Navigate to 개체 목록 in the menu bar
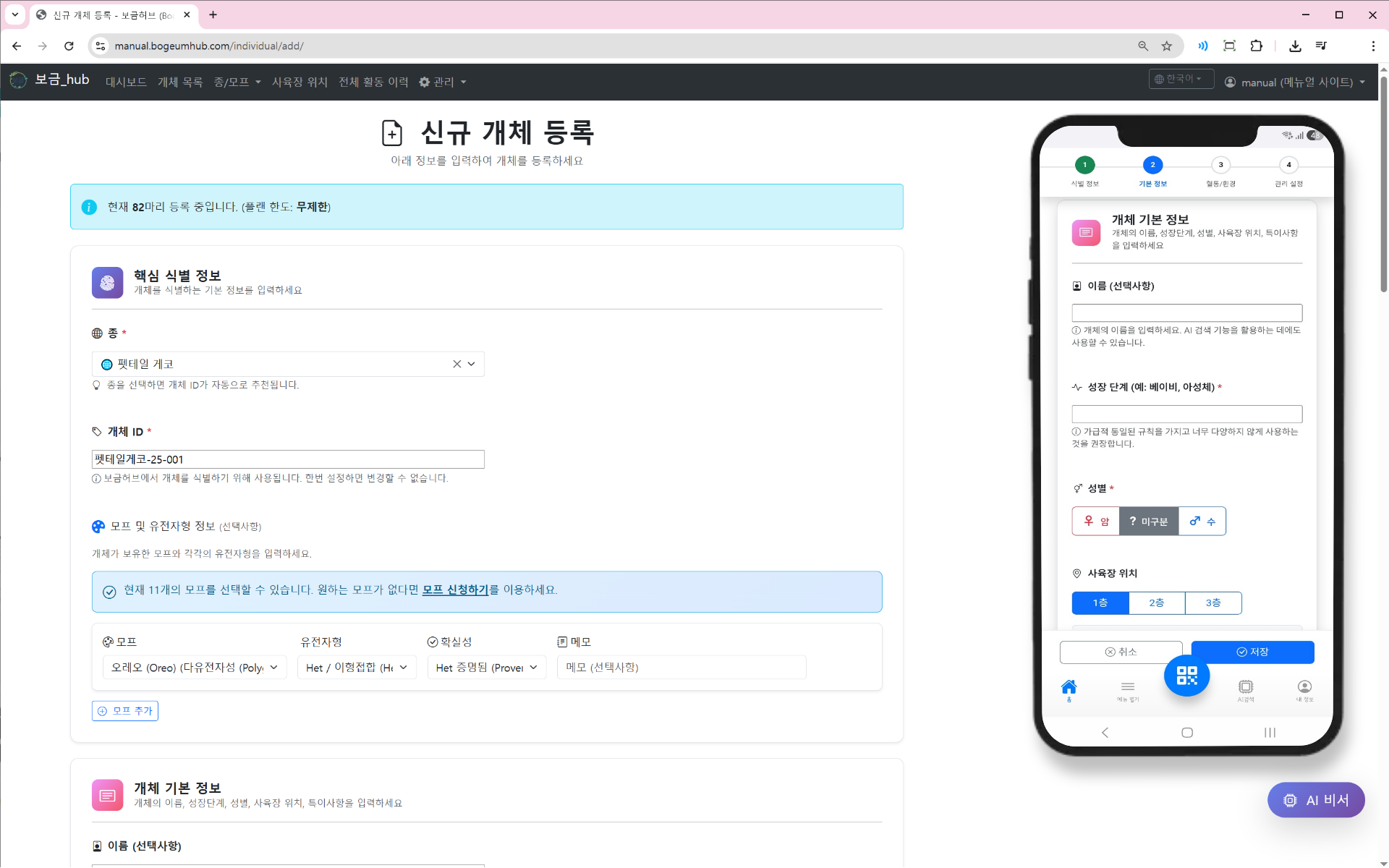Screen dimensions: 1389x868 (x=179, y=82)
